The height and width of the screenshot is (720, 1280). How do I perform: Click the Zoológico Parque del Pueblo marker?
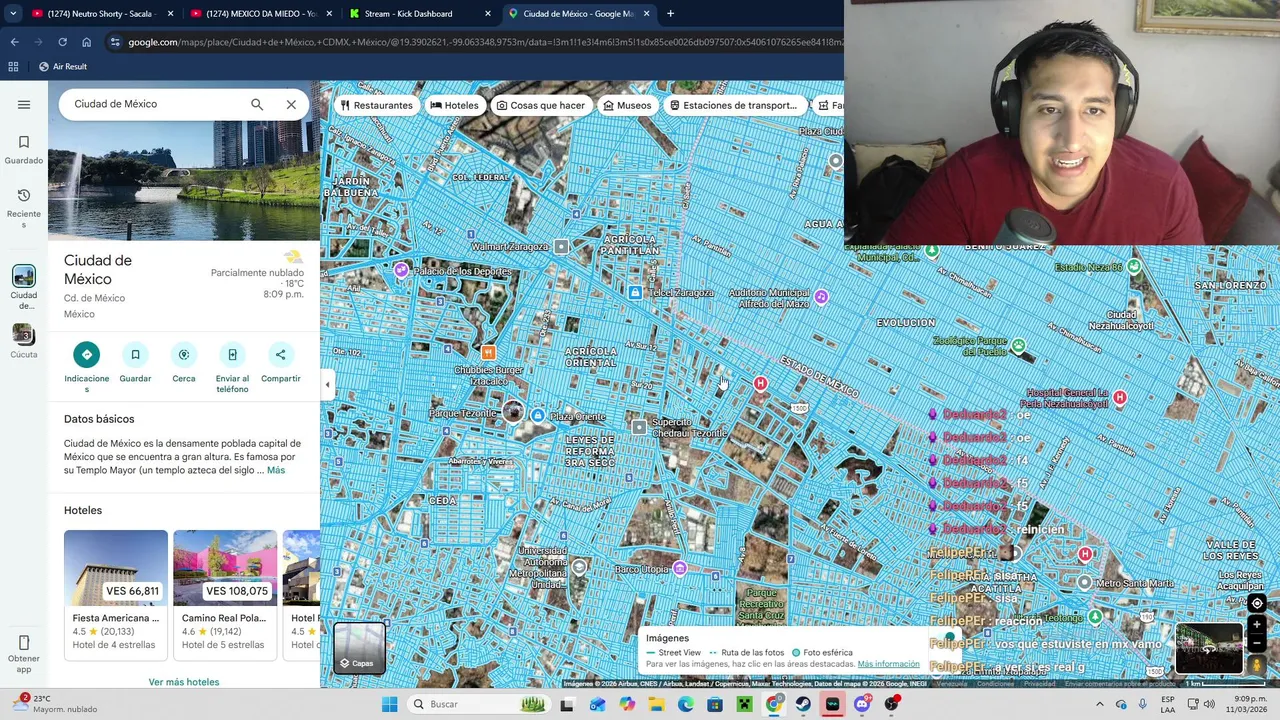(x=1018, y=346)
